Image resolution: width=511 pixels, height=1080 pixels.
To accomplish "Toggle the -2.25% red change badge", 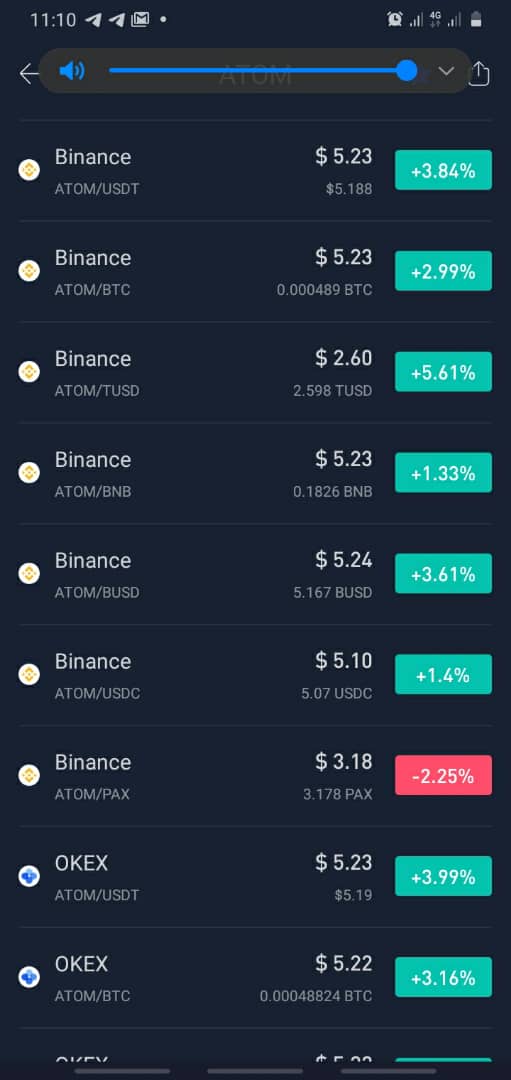I will (443, 776).
